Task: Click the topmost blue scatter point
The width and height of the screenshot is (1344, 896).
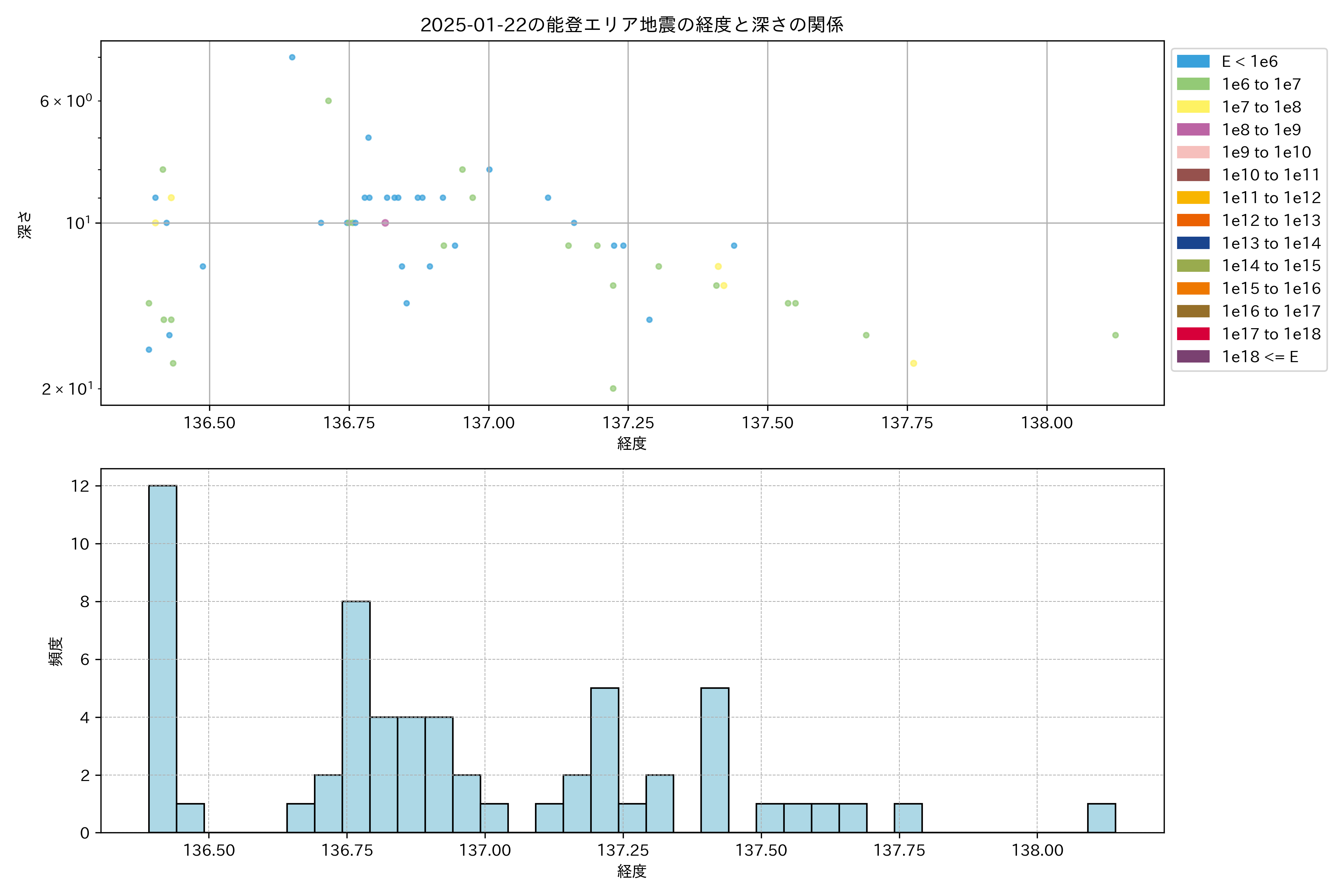Action: (292, 57)
